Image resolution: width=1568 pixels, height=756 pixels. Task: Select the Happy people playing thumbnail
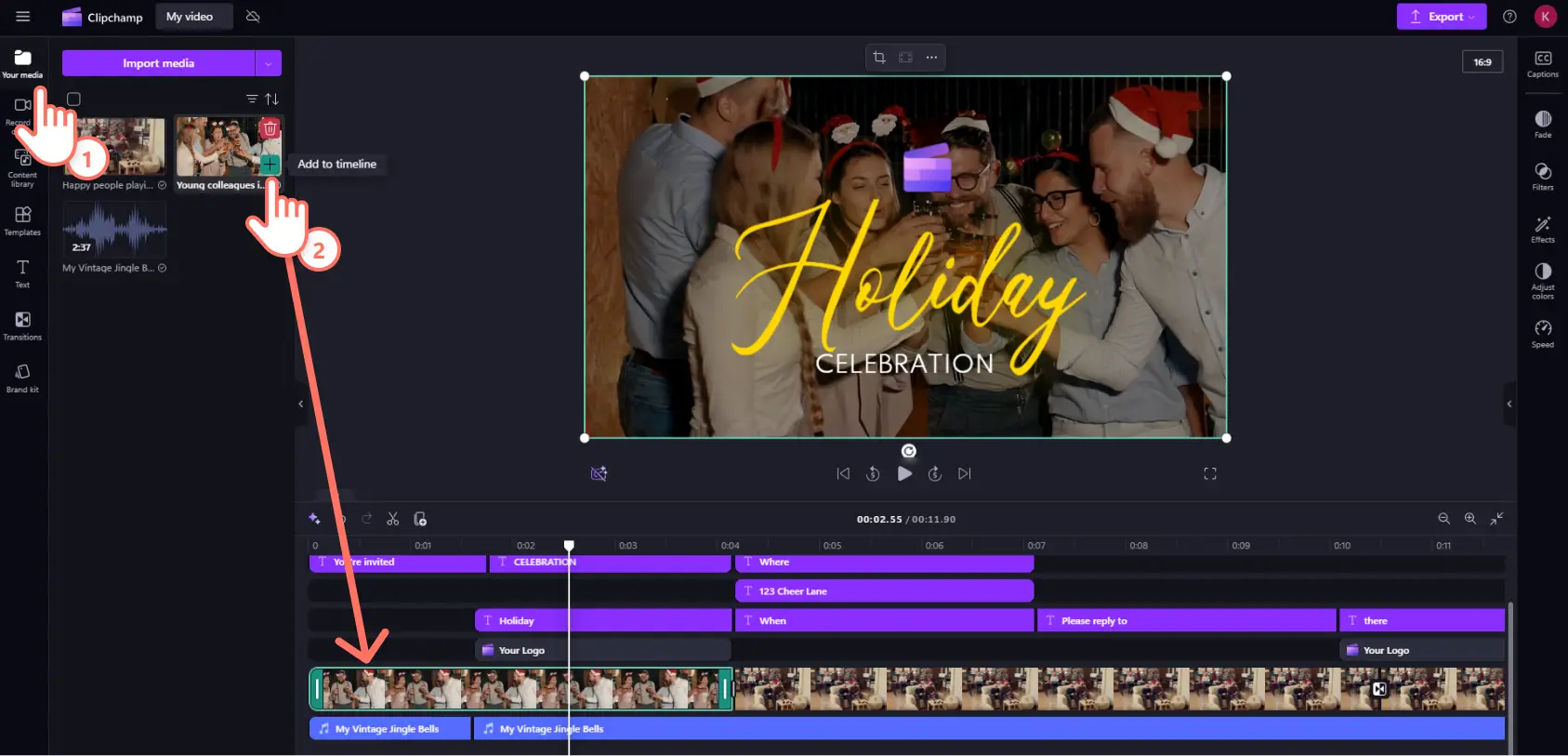(113, 147)
